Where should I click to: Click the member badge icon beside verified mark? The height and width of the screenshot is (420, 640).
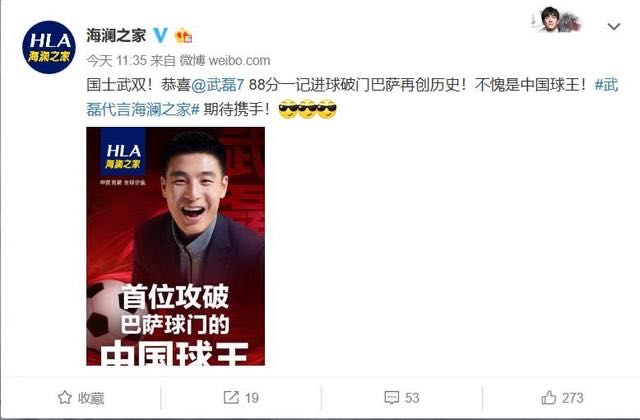tap(183, 36)
